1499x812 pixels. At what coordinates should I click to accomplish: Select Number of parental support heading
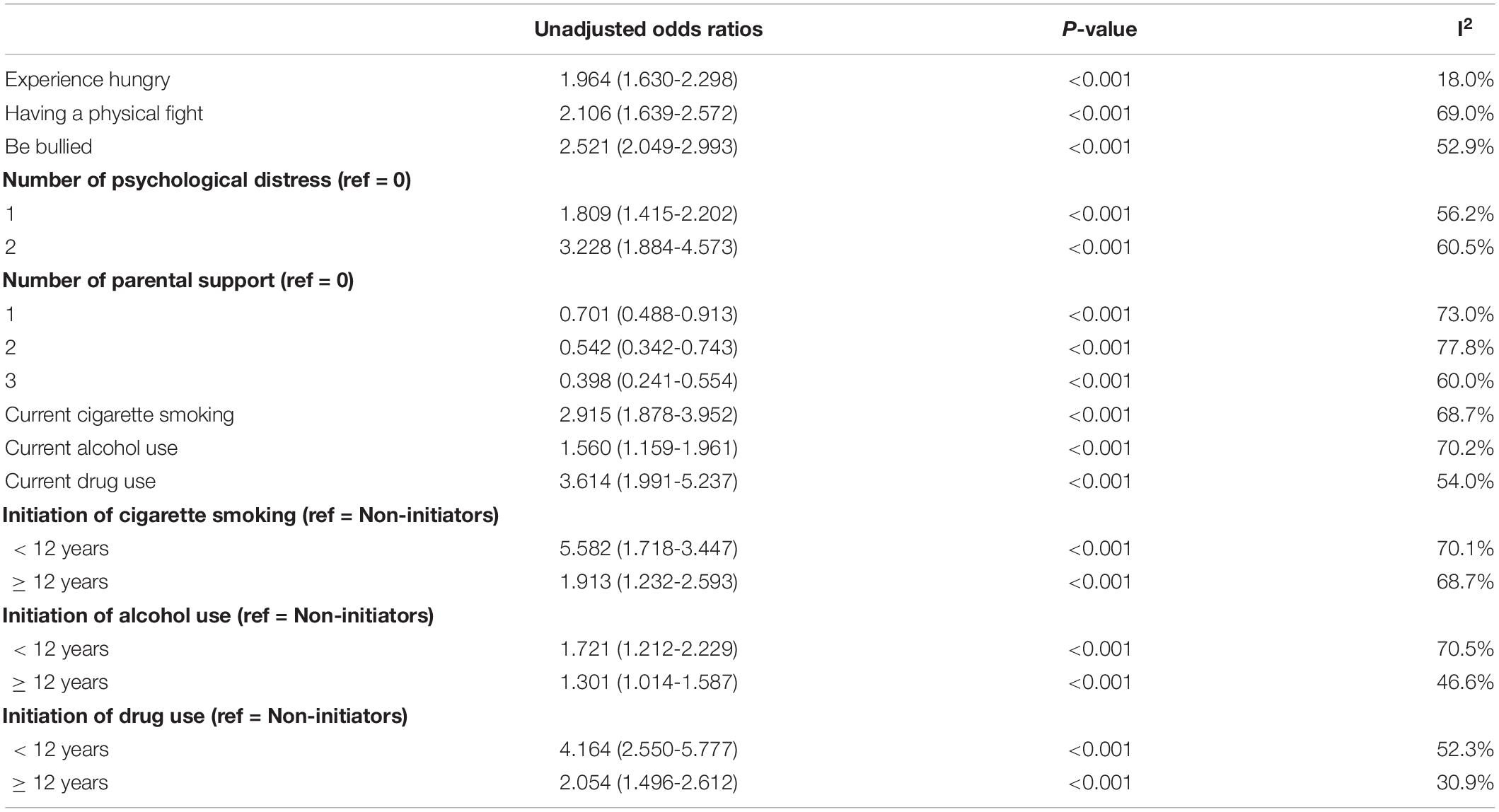[x=178, y=281]
